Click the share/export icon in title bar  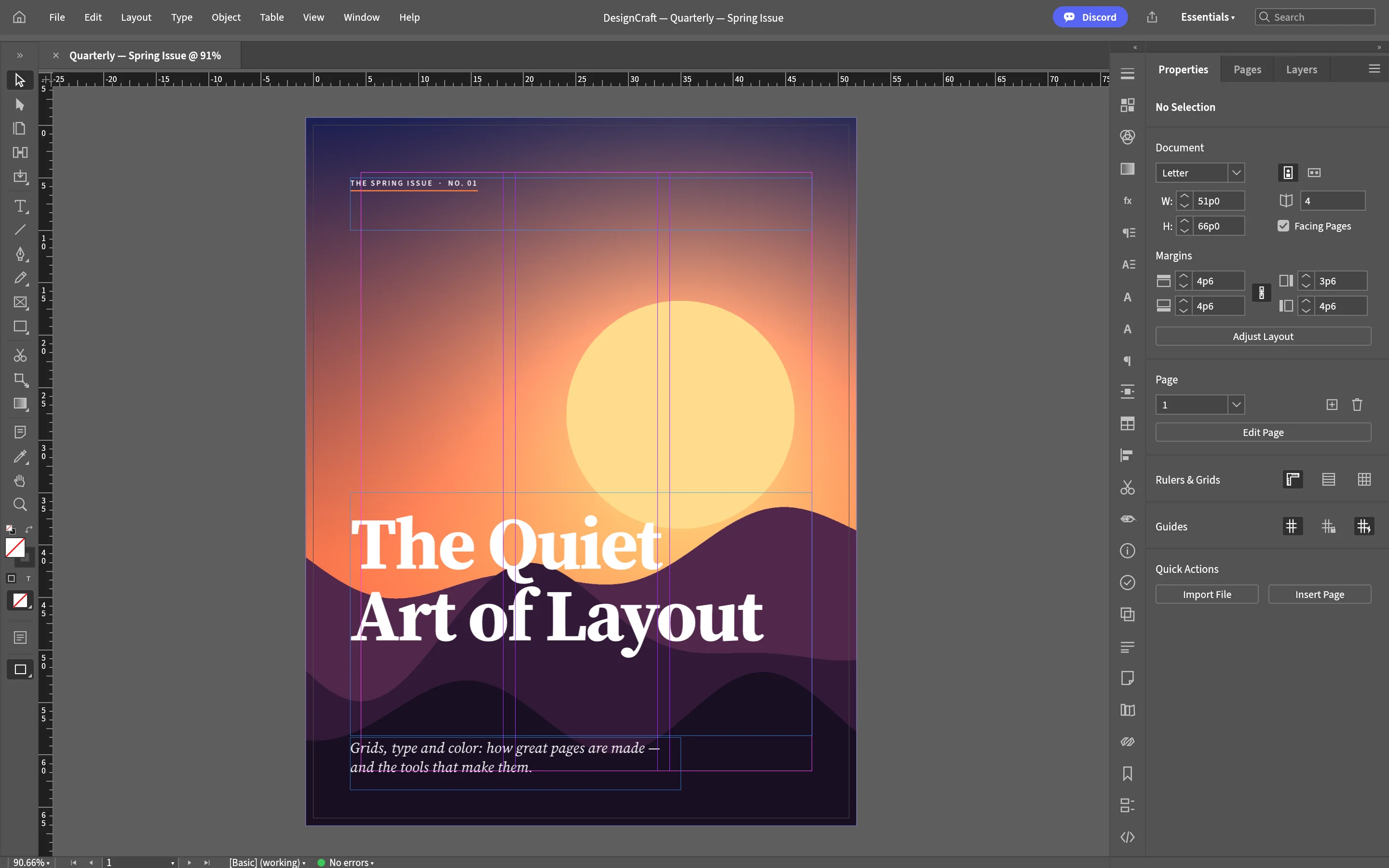click(1151, 17)
